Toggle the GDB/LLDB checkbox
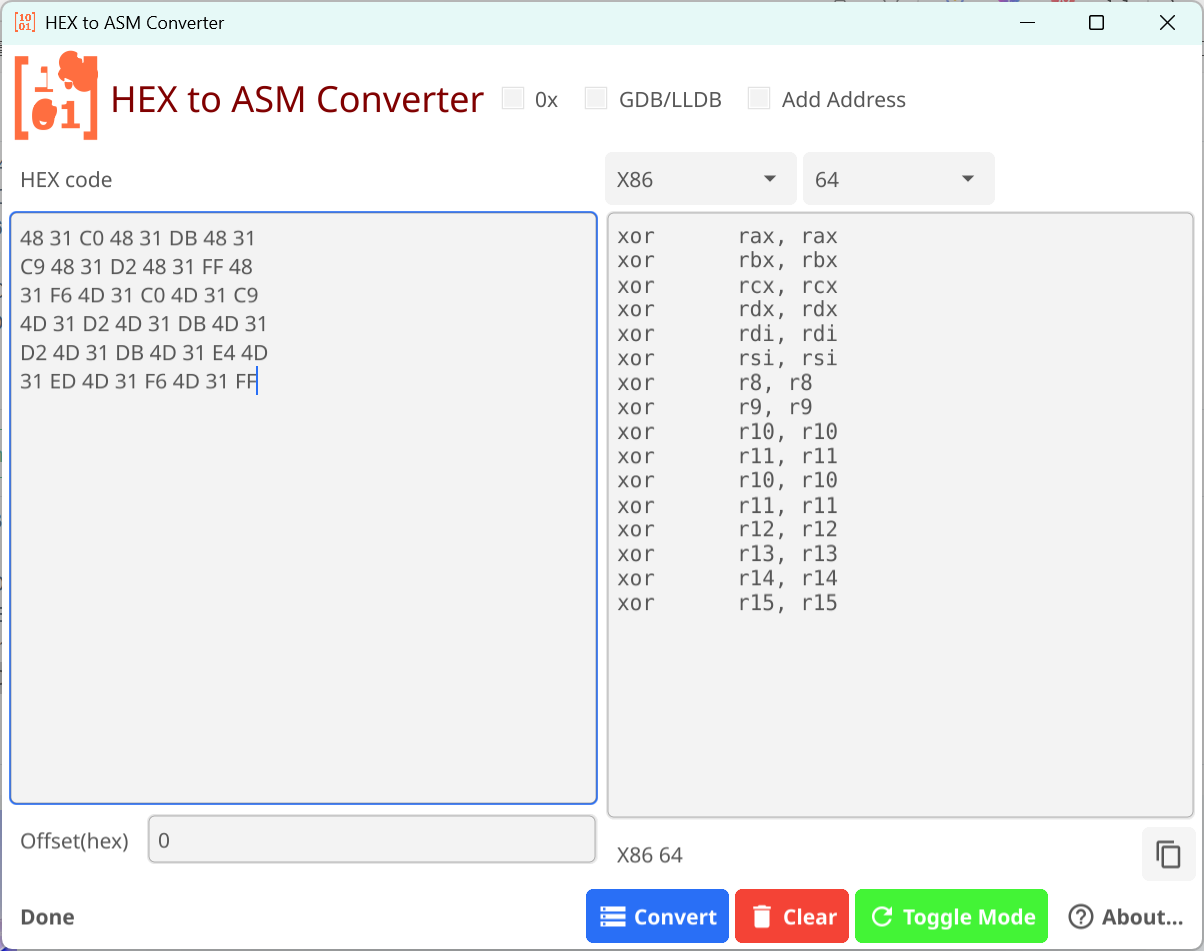The image size is (1204, 951). pos(596,98)
